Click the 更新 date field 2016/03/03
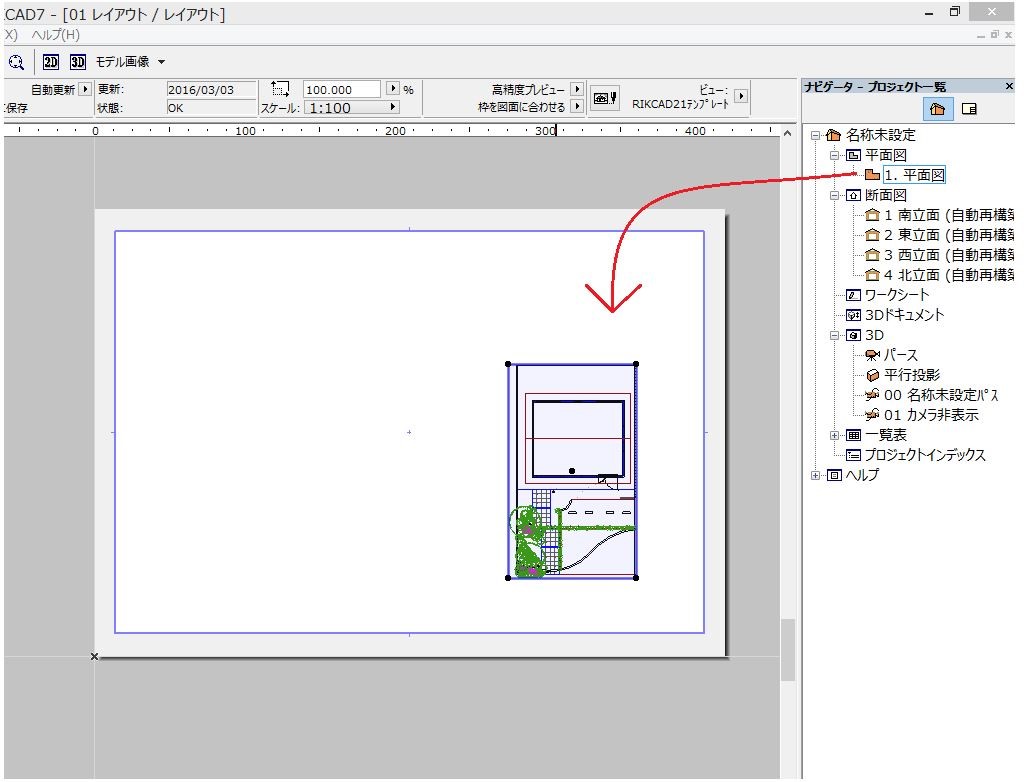 coord(211,90)
